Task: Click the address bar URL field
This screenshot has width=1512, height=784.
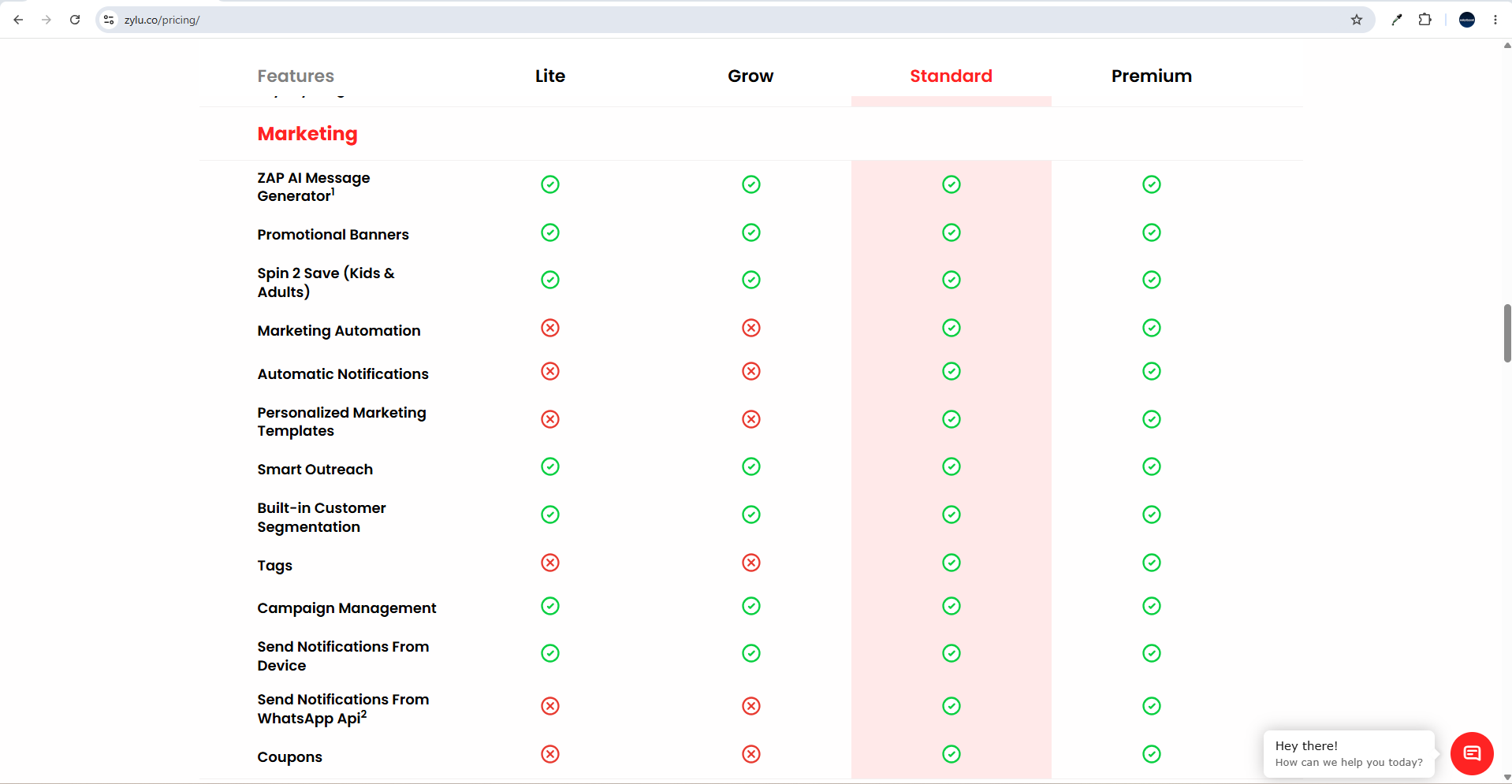Action: click(x=733, y=20)
